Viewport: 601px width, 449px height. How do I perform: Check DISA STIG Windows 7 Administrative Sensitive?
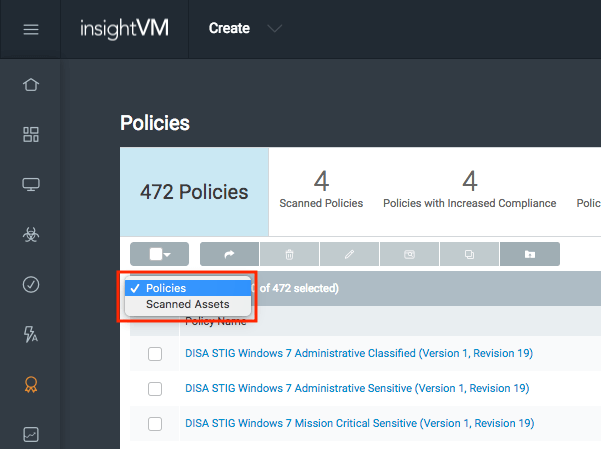coord(155,388)
